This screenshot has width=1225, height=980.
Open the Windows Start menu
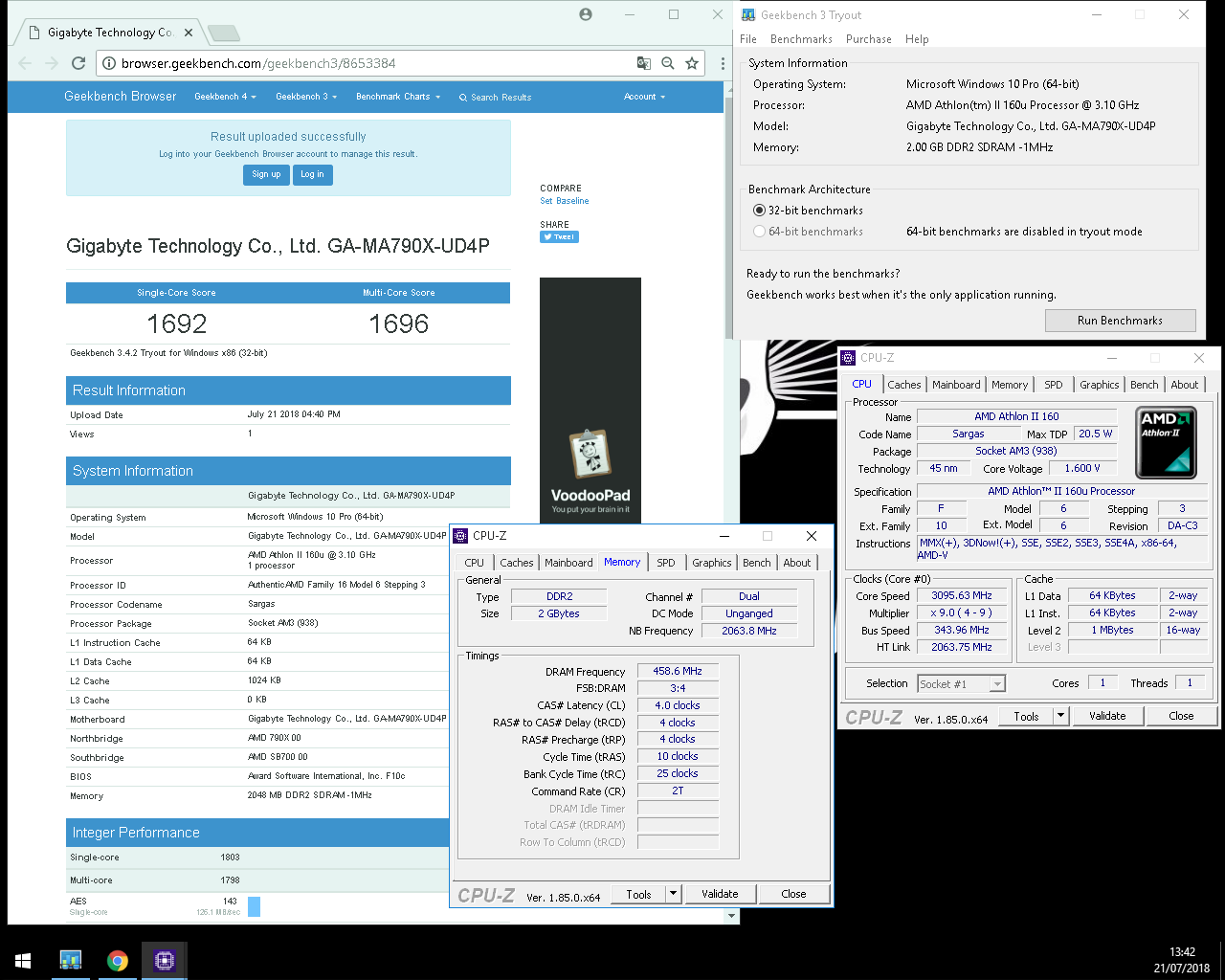click(23, 960)
